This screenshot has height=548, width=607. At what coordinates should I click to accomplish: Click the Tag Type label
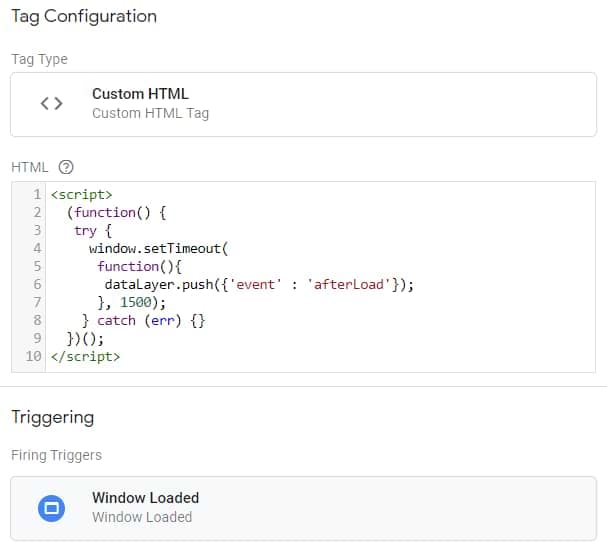click(39, 59)
